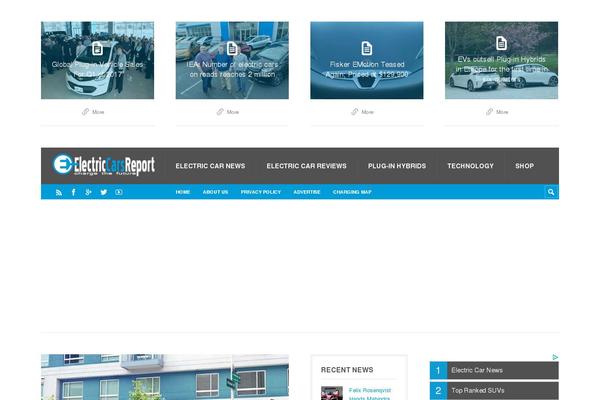Open the Technology menu item
The height and width of the screenshot is (400, 600).
471,166
